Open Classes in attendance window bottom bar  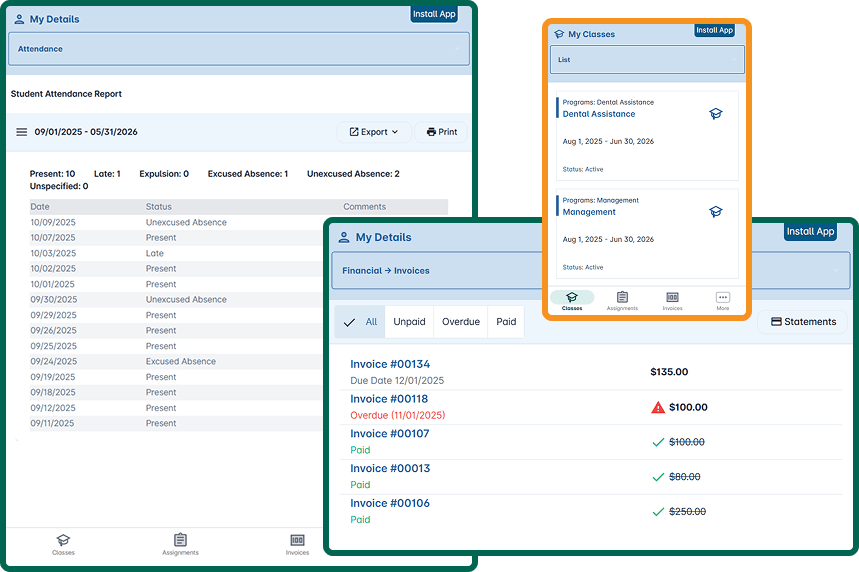[63, 544]
